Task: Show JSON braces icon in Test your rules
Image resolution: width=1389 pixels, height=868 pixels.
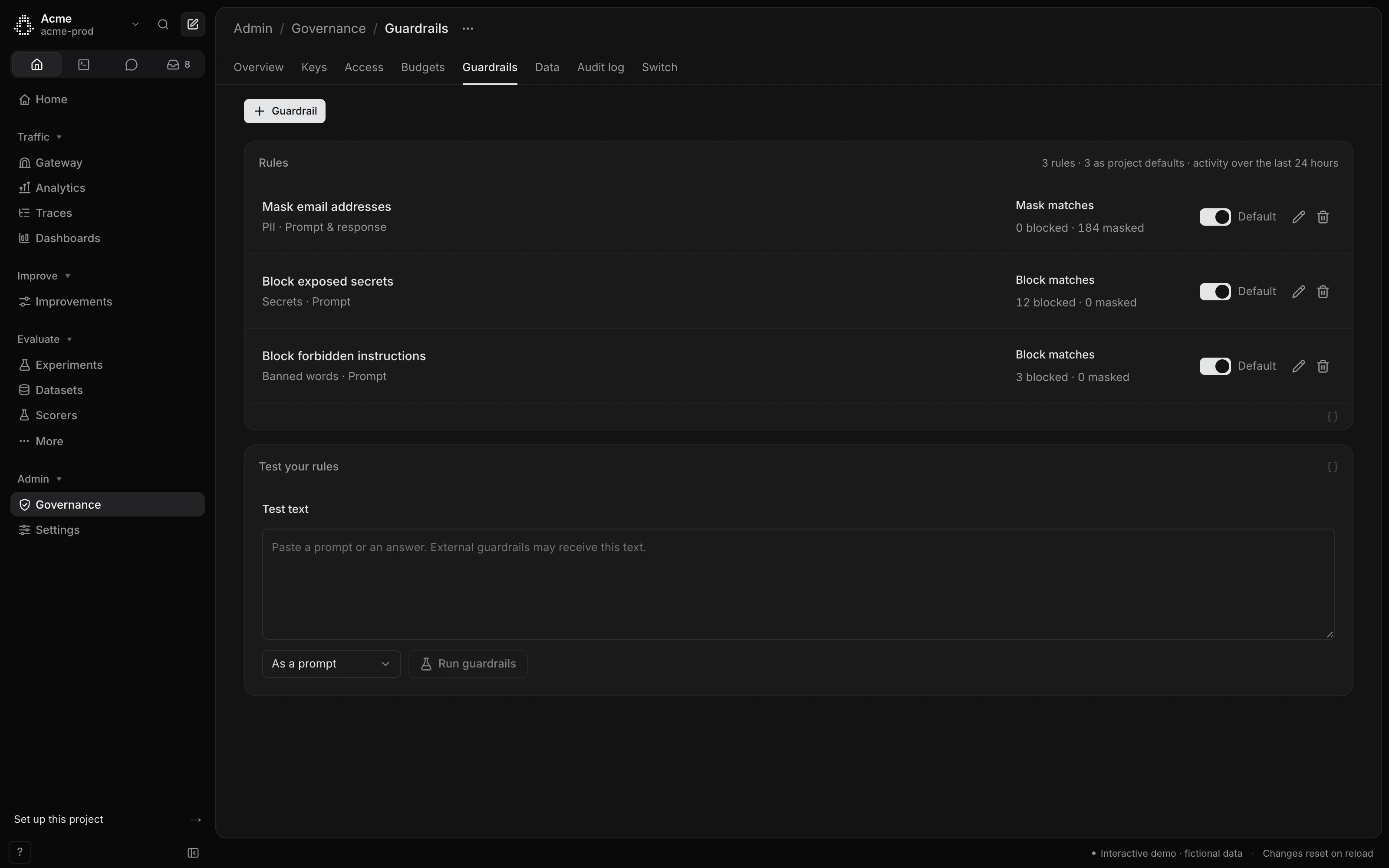Action: 1332,467
